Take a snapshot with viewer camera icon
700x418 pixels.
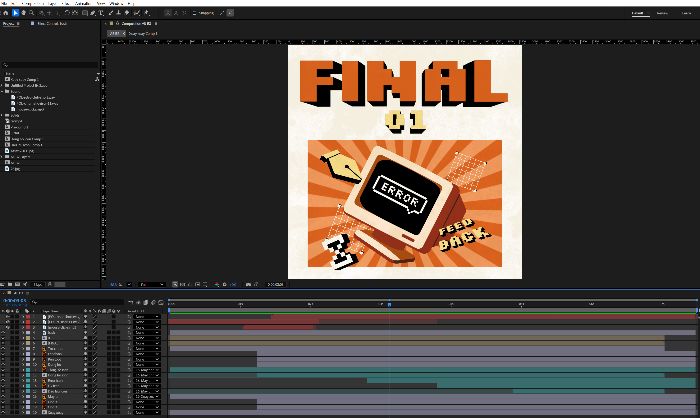[249, 284]
